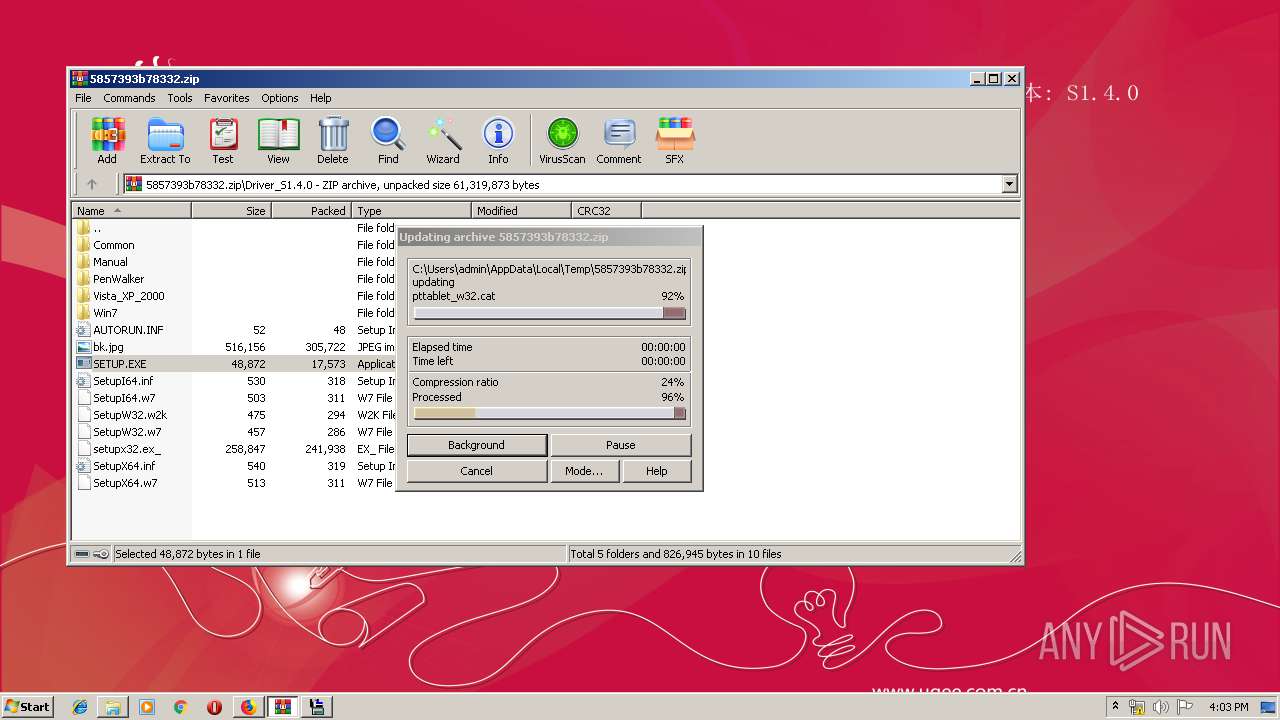Click the status bar disk icon
Viewport: 1280px width, 720px height.
tap(83, 554)
